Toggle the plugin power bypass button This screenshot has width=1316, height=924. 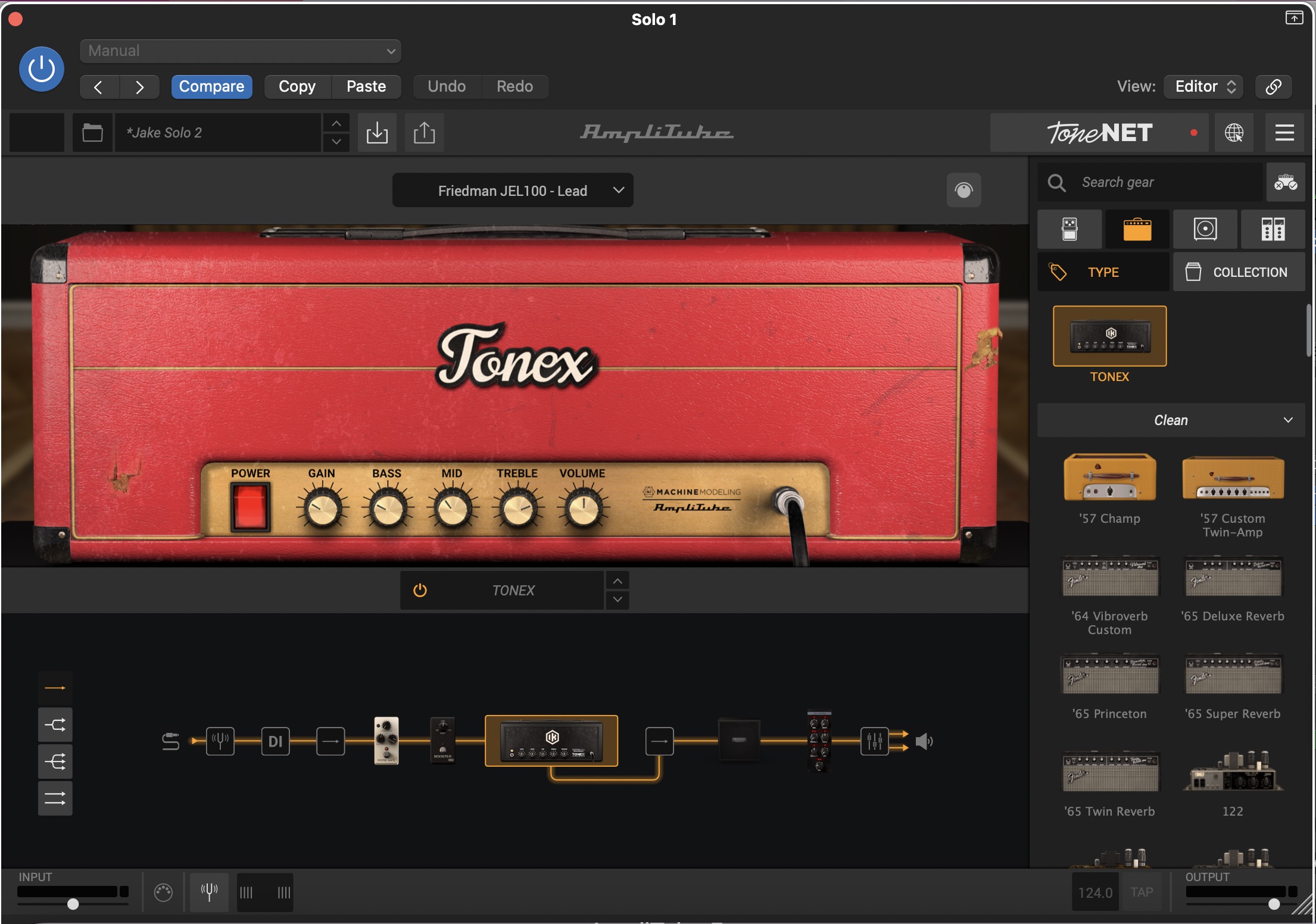click(x=42, y=69)
